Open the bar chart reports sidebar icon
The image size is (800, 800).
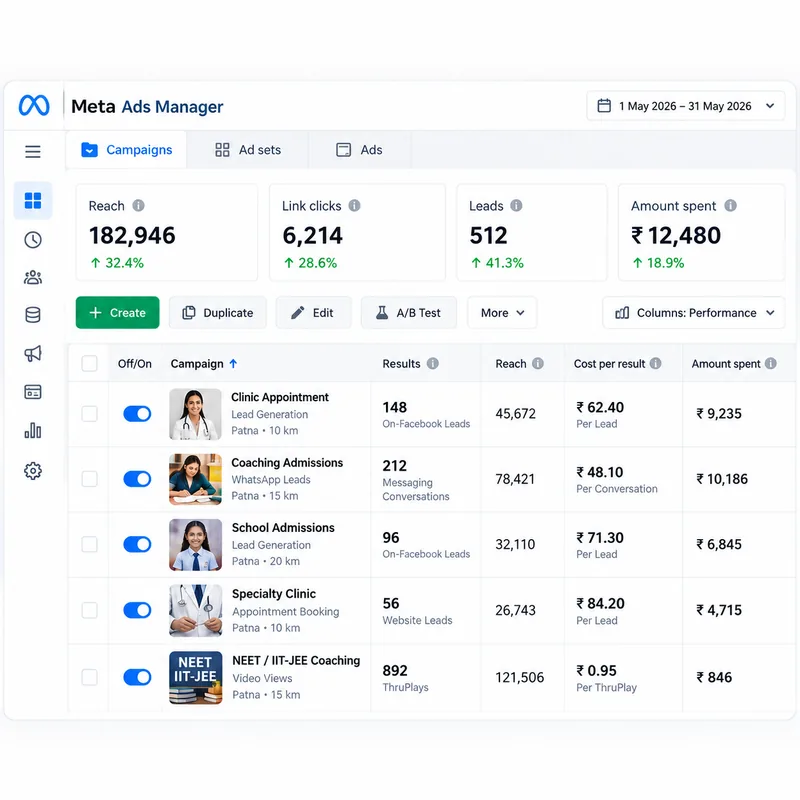tap(33, 431)
